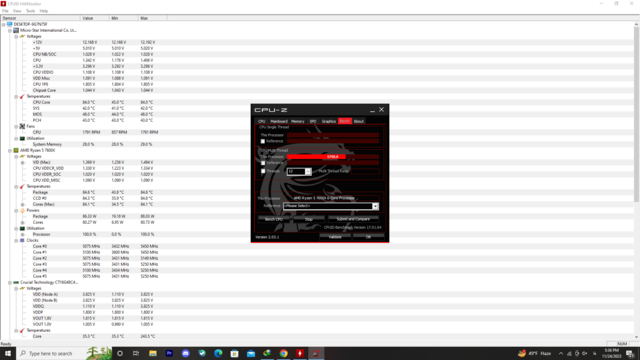Open the thread count dropdown showing 12

pyautogui.click(x=308, y=171)
